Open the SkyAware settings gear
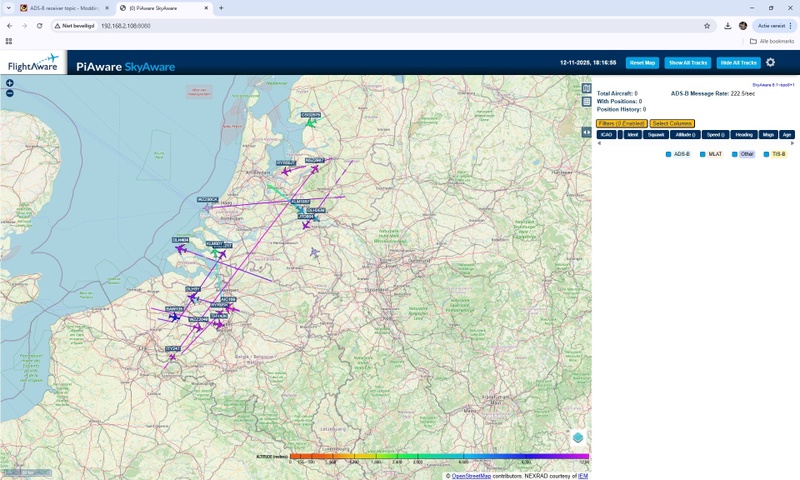 (770, 62)
